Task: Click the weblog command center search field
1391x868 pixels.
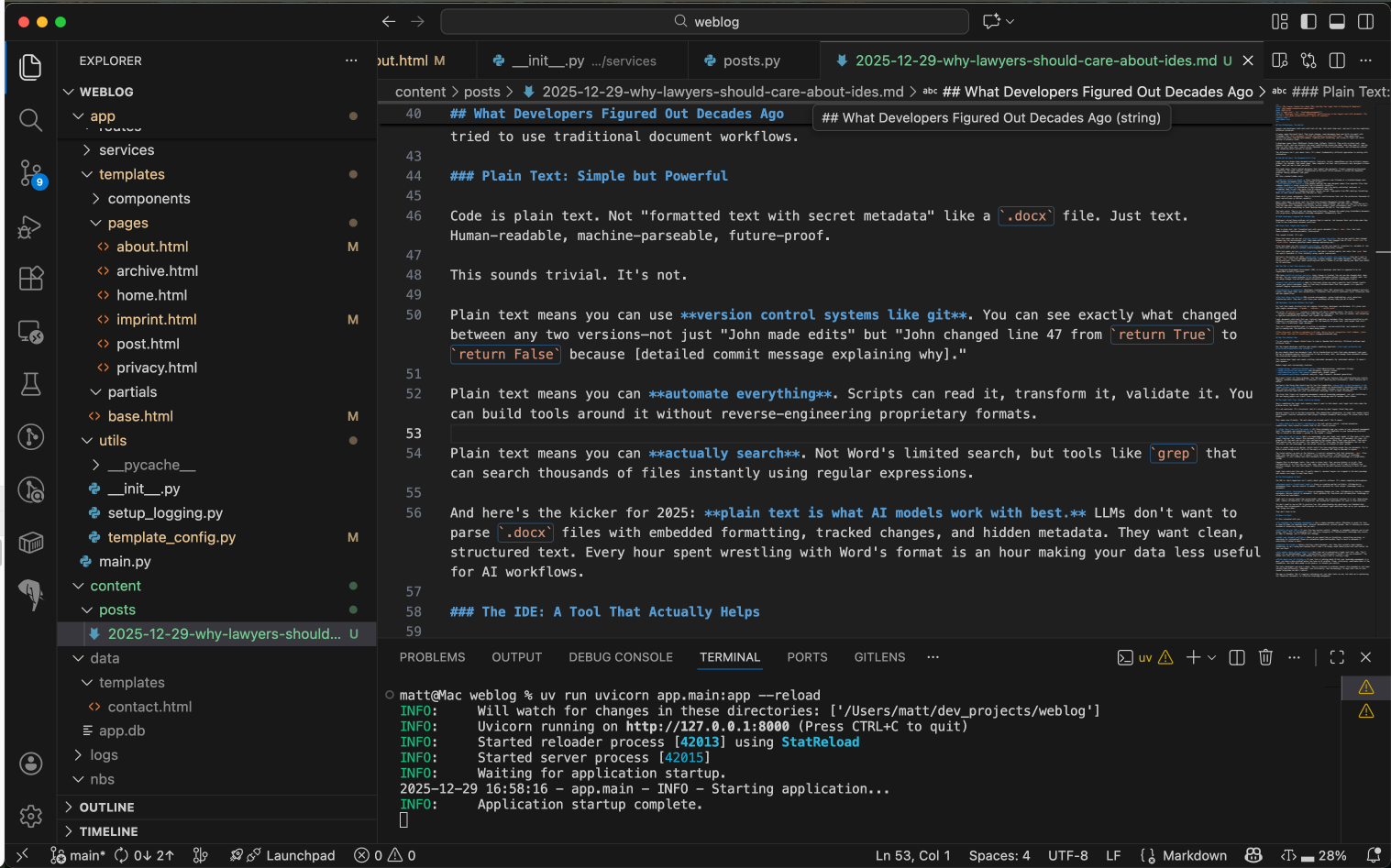Action: click(x=706, y=20)
